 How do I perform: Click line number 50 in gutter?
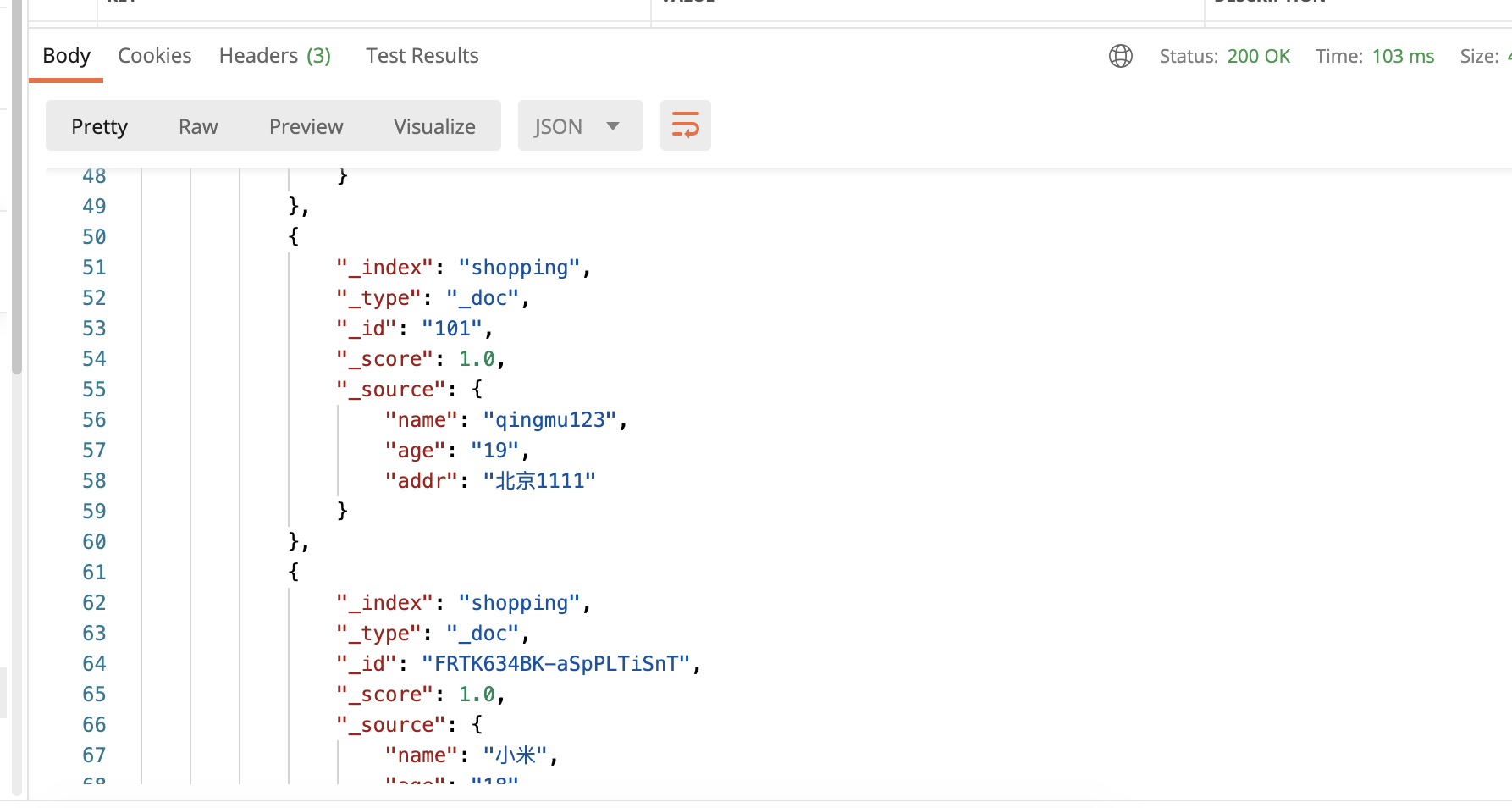(x=94, y=237)
